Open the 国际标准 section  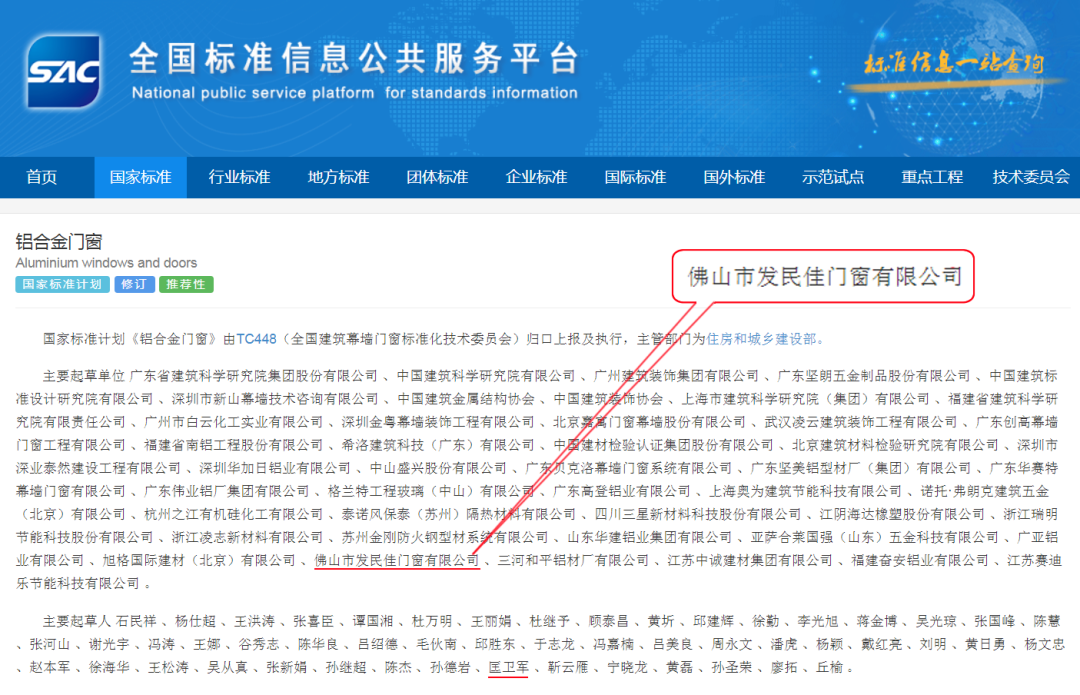634,177
